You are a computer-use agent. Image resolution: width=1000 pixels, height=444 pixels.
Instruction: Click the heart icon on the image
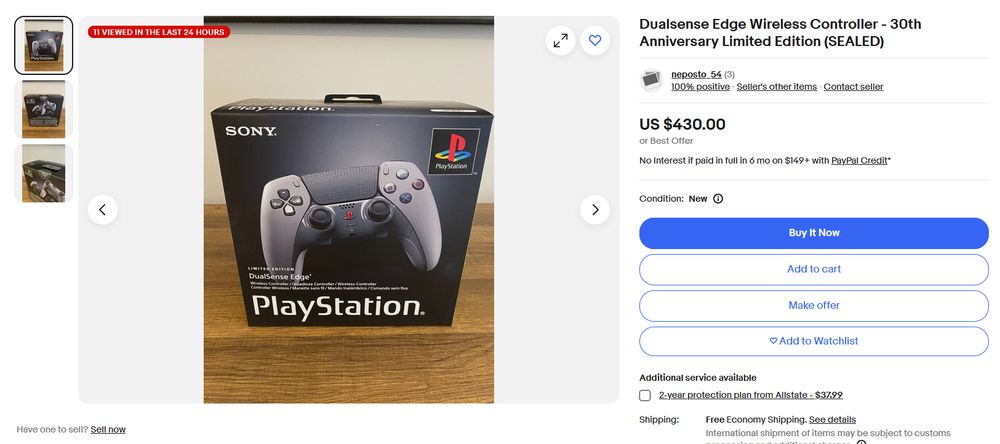[594, 41]
